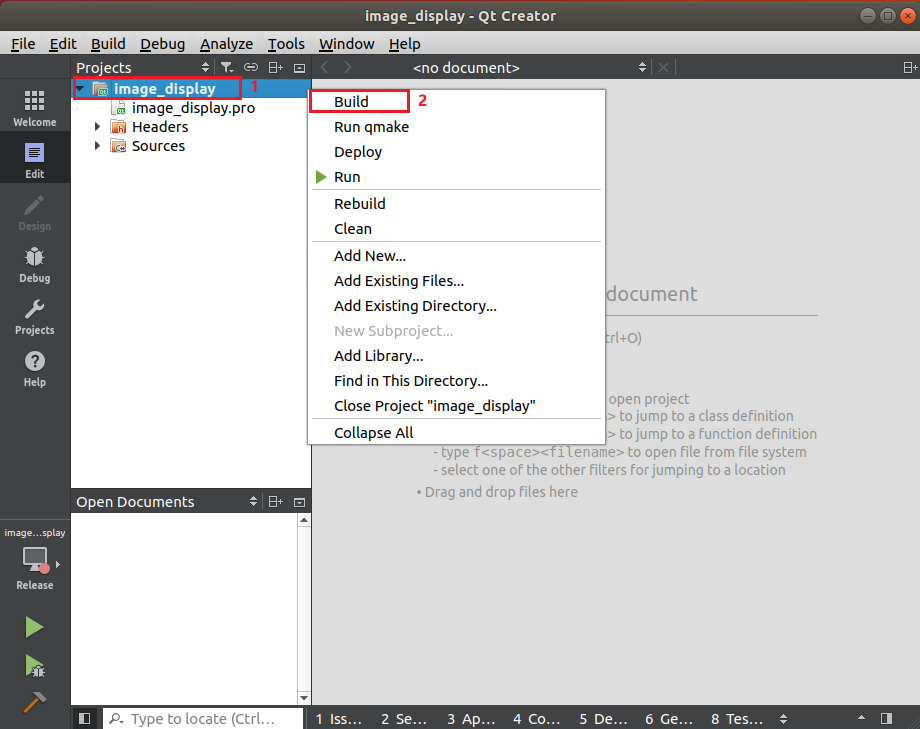Close Project "image_display" menu entry
The height and width of the screenshot is (729, 920).
click(x=456, y=406)
